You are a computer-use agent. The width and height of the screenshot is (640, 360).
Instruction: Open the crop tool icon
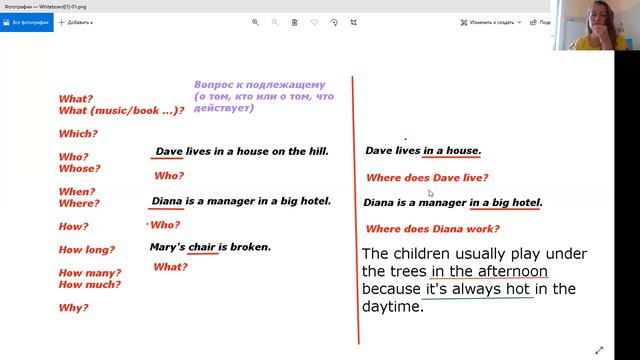353,22
